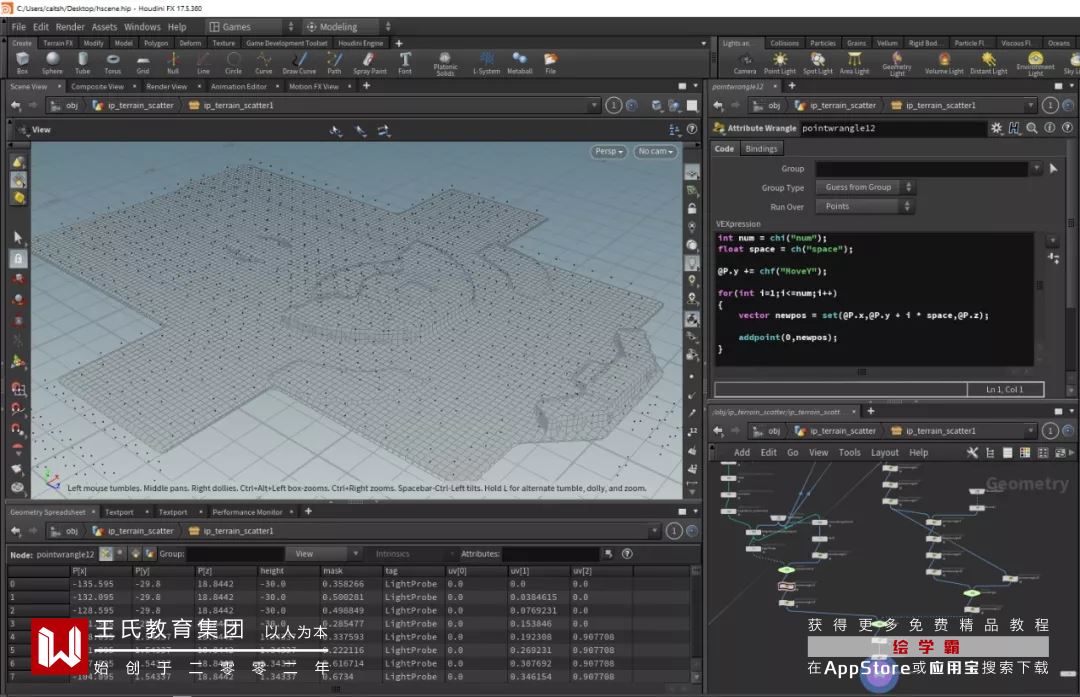1080x697 pixels.
Task: Select the L-System shelf tool
Action: point(487,63)
